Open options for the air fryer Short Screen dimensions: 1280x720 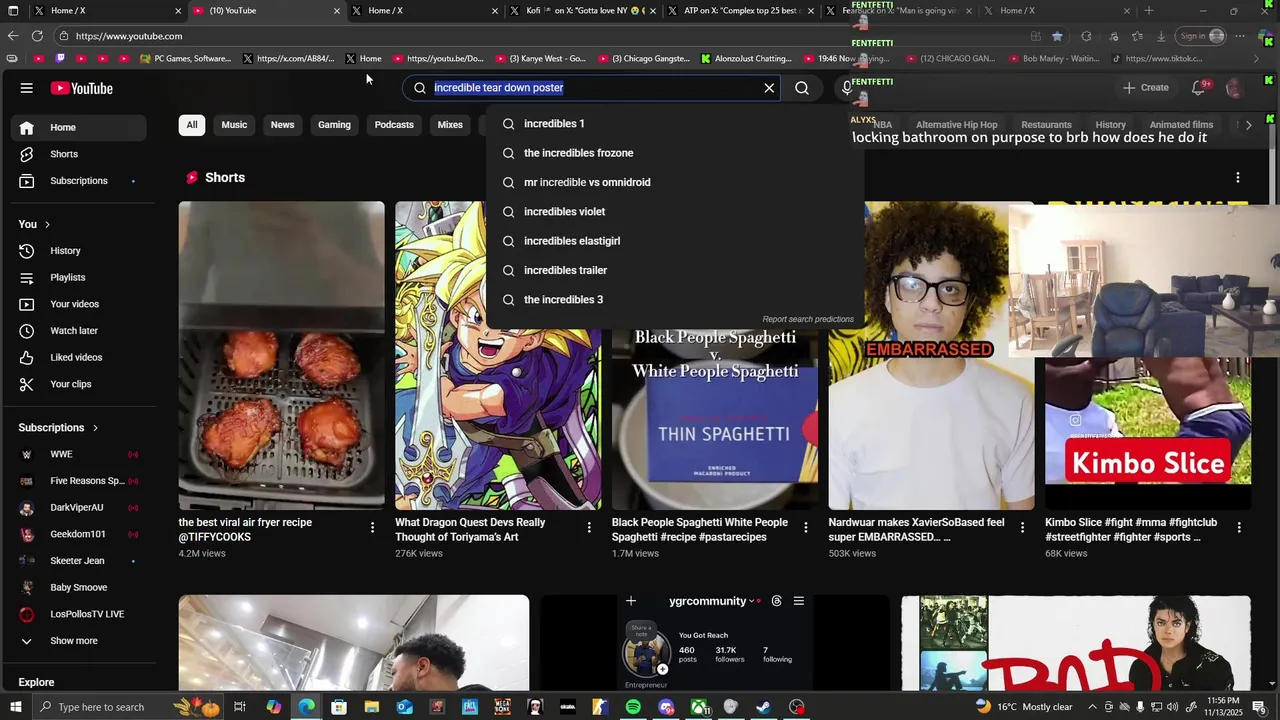(x=372, y=527)
